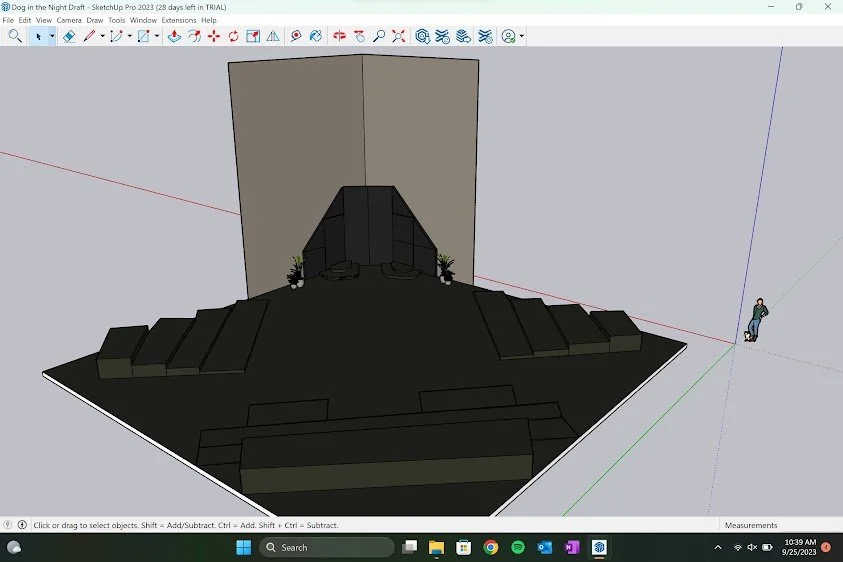Select the Pan hand tool

tap(359, 36)
